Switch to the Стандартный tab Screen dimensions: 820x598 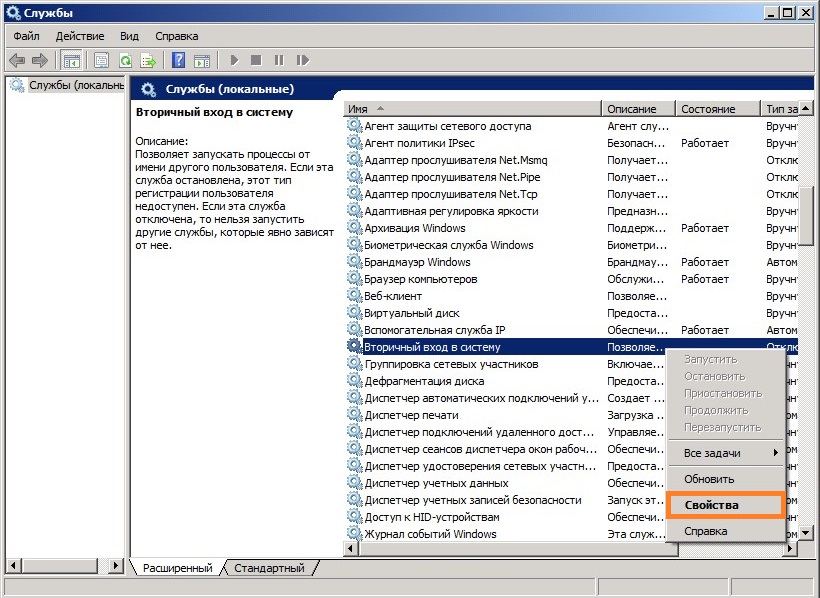point(269,568)
